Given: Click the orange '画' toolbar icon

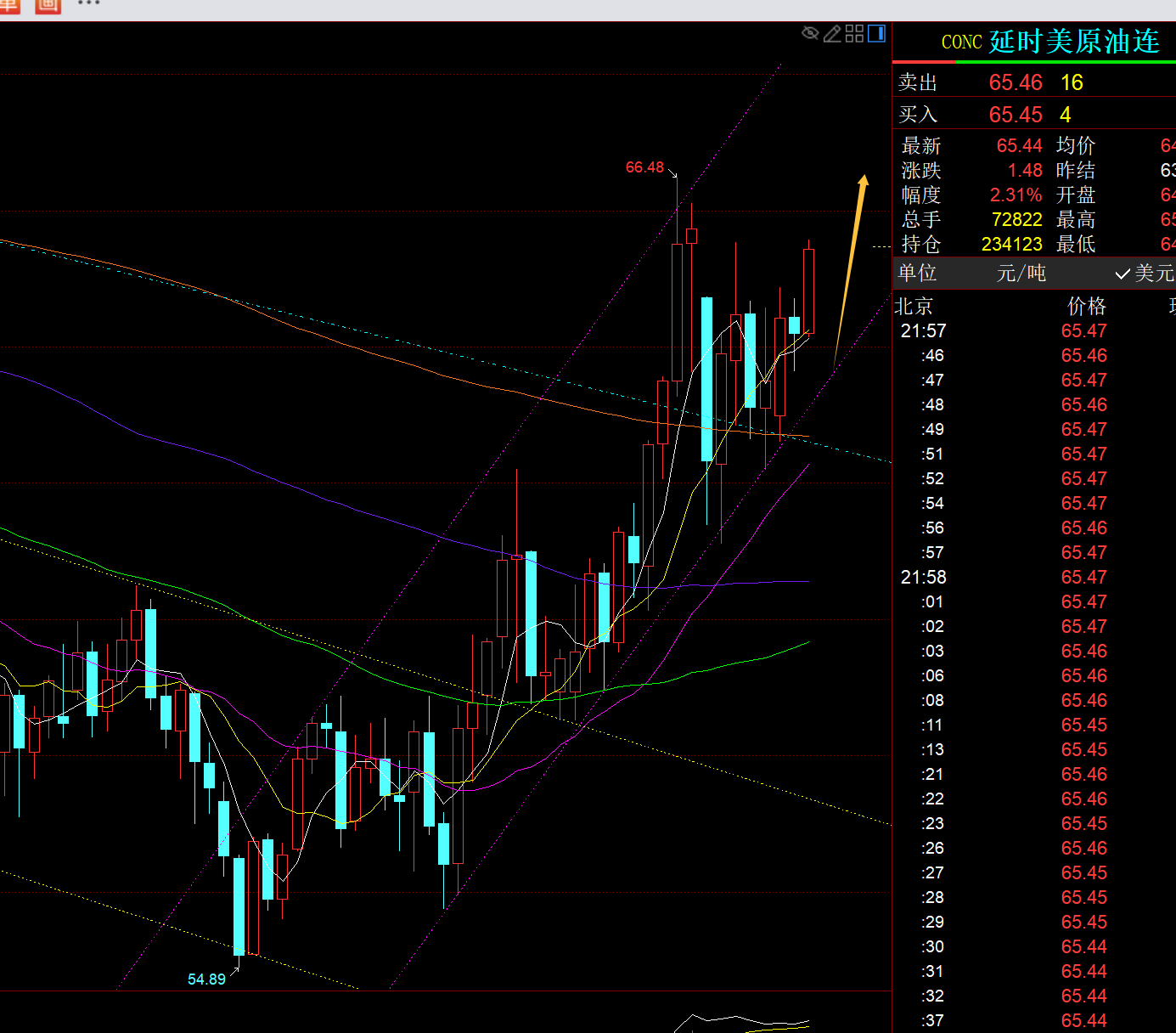Looking at the screenshot, I should [48, 5].
